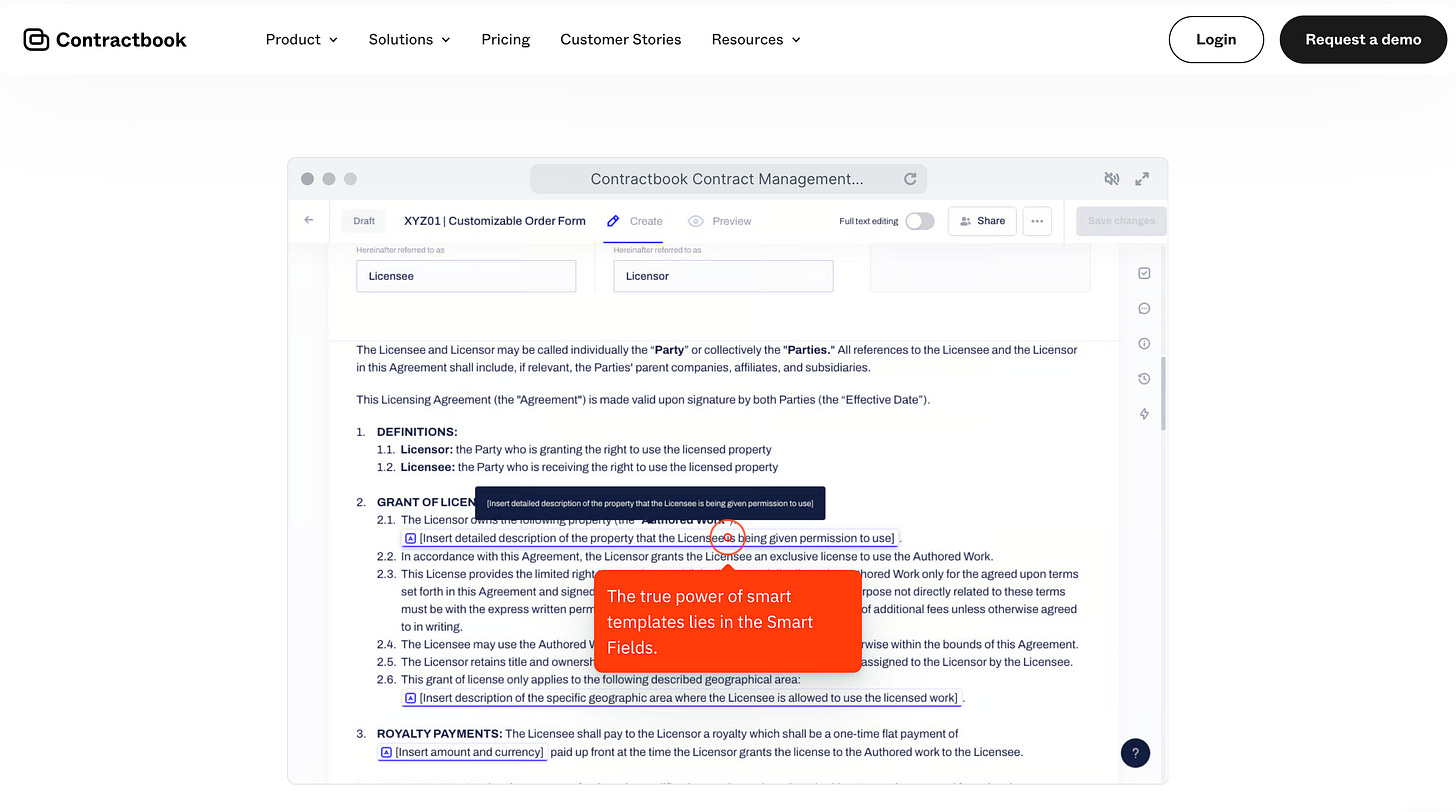Switch to the Create tab

click(634, 221)
